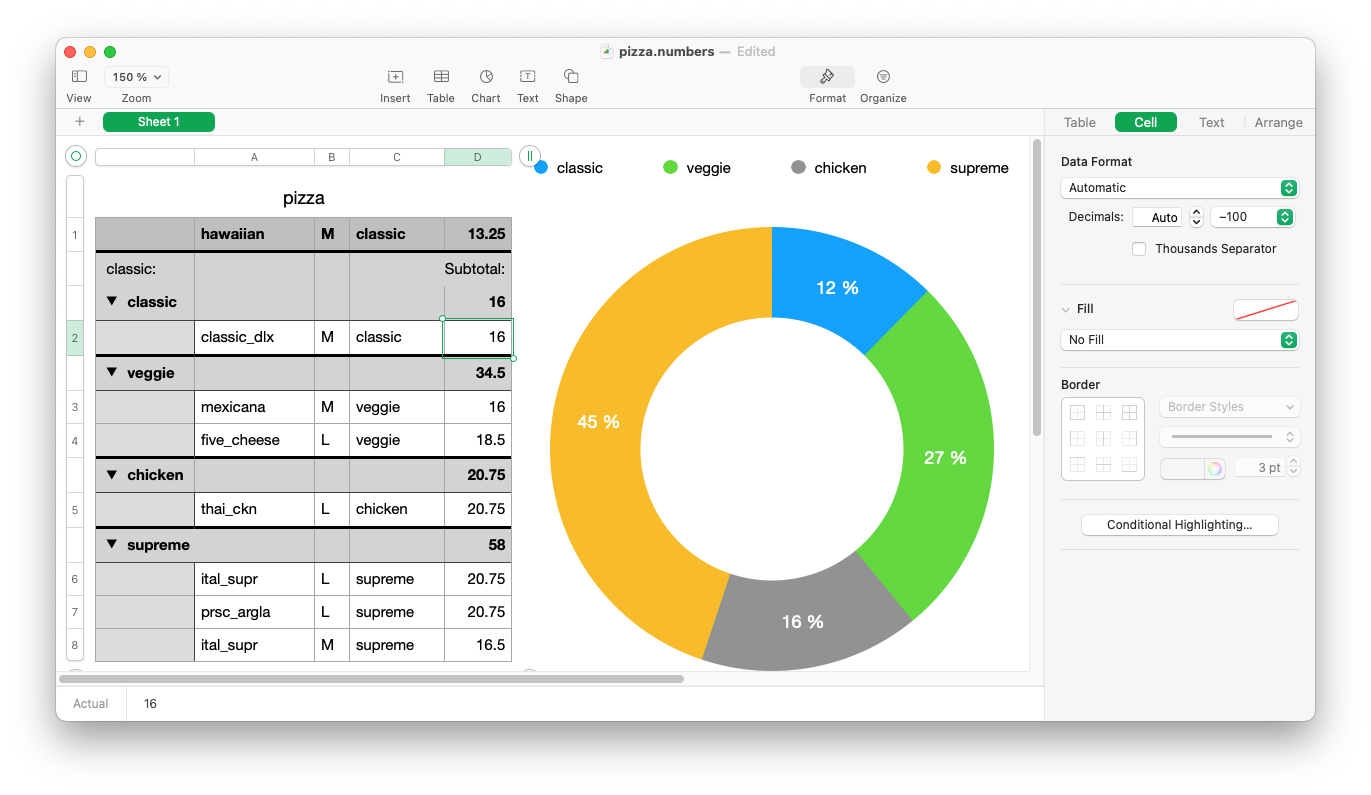Switch to the Arrange tab
This screenshot has height=795, width=1371.
pos(1278,123)
